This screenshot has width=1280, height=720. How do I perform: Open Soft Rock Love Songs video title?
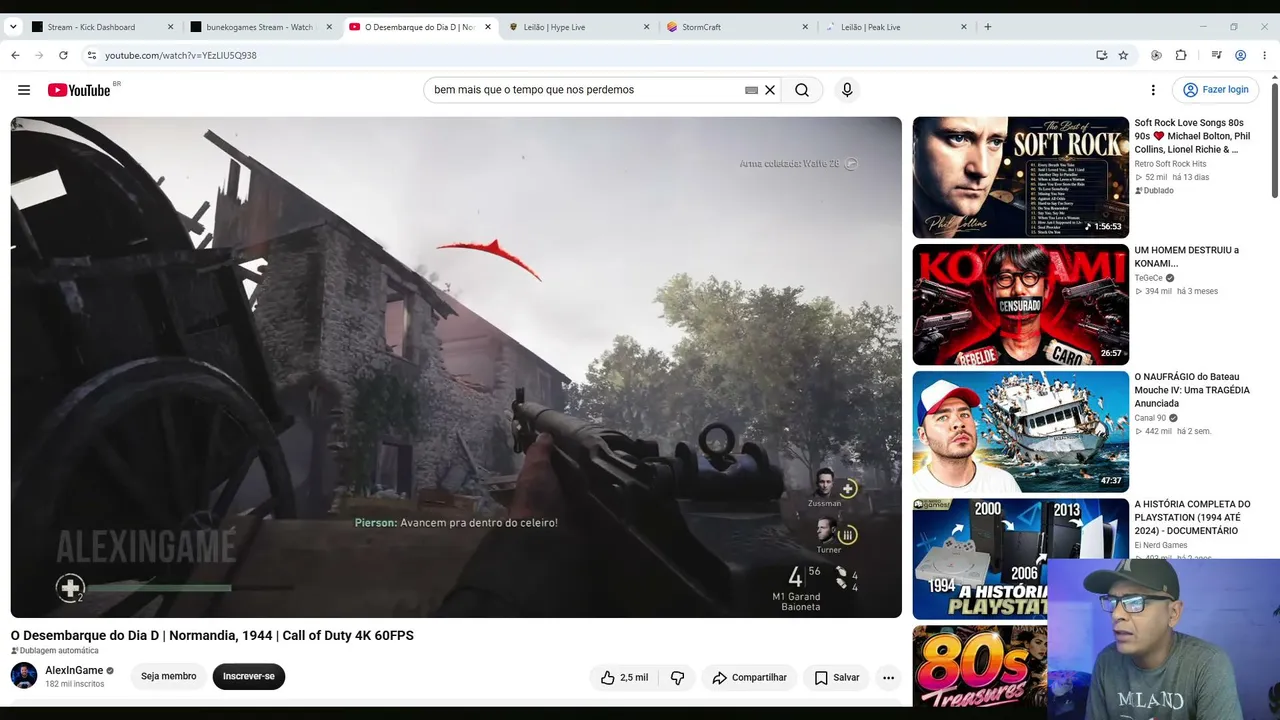coord(1192,136)
